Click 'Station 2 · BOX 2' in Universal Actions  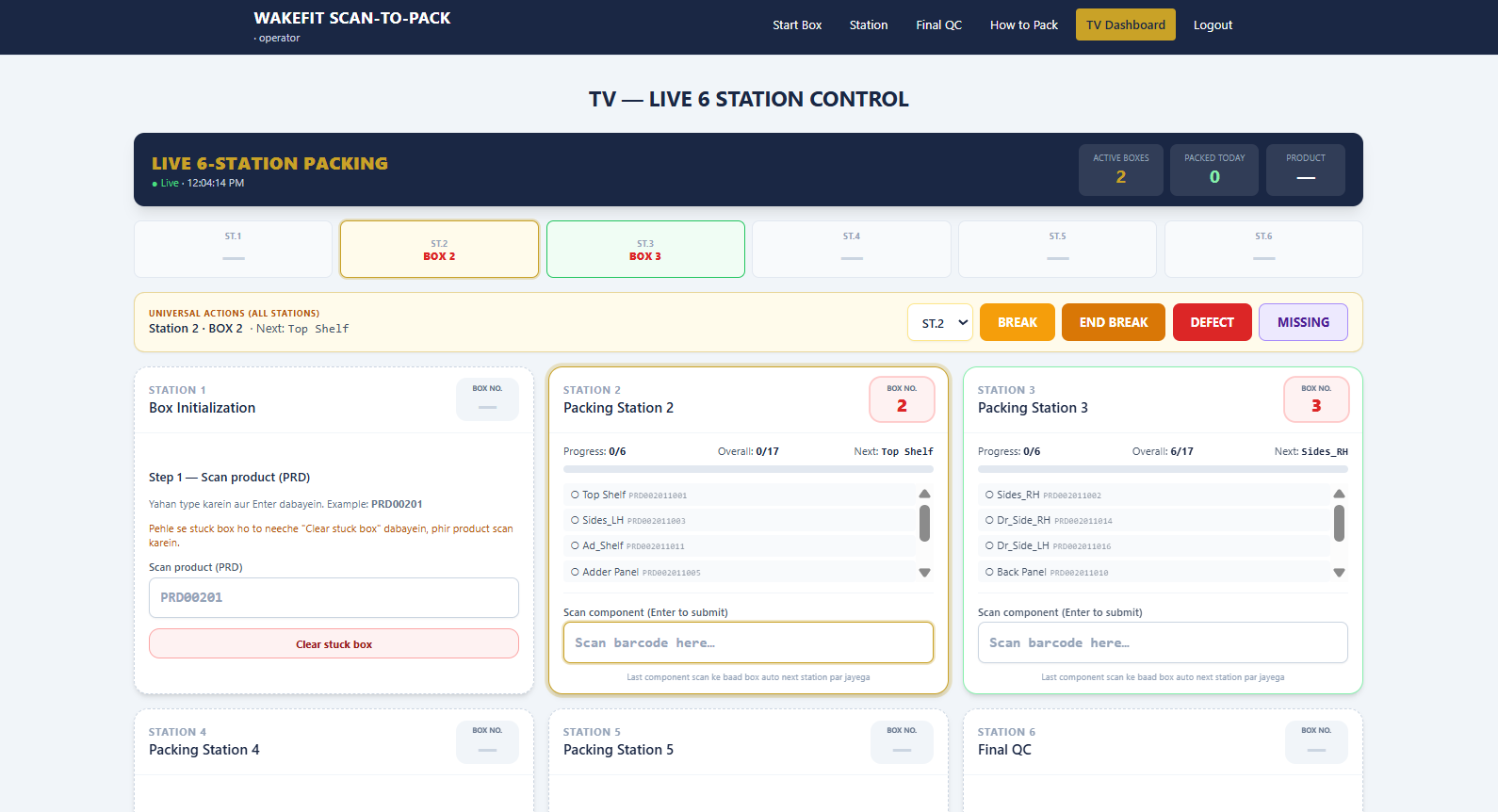[196, 329]
